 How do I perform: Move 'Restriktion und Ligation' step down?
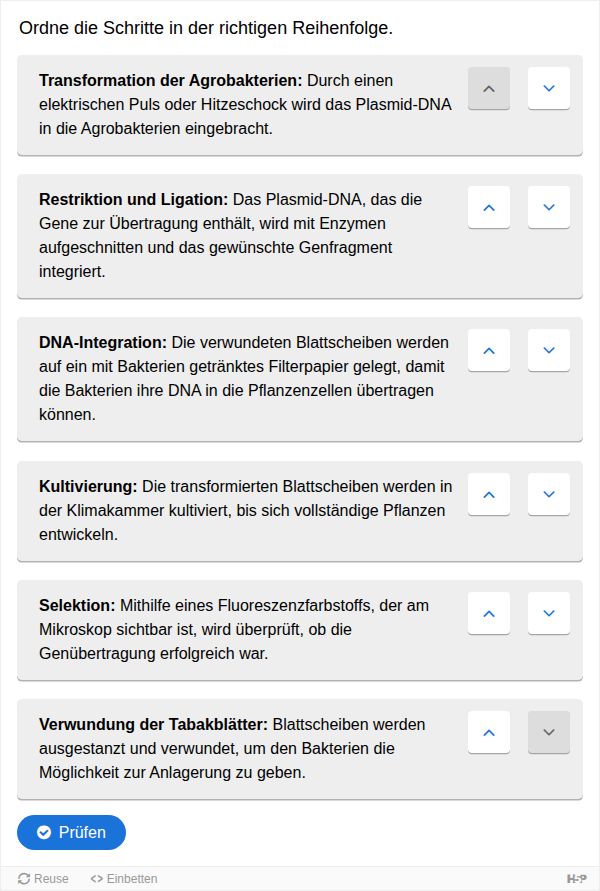coord(548,207)
